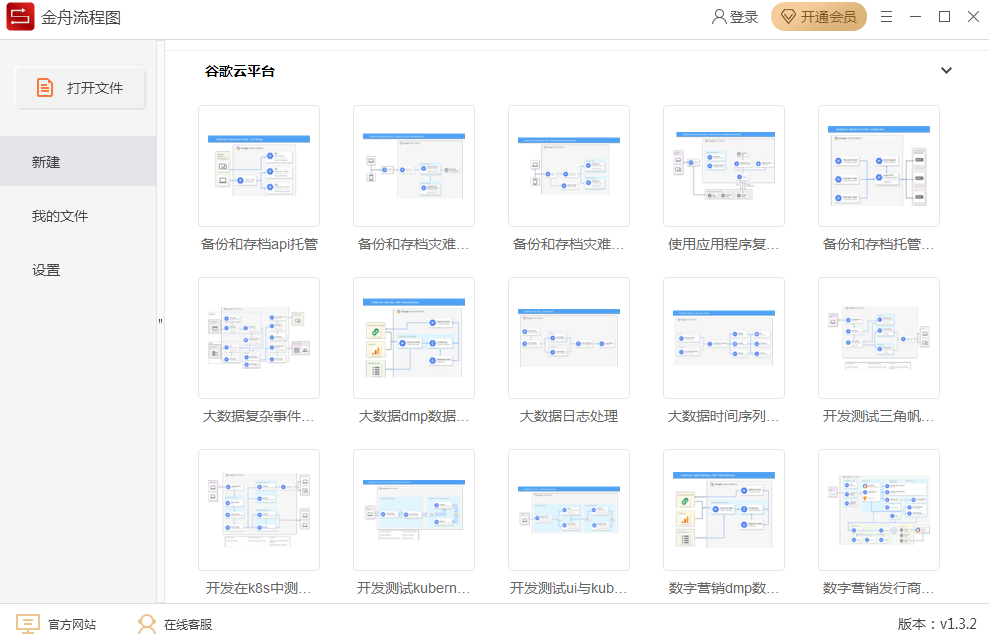Screen dimensions: 989x636
Task: Open the second 备份和存档灾难 template thumbnail
Action: [x=414, y=166]
